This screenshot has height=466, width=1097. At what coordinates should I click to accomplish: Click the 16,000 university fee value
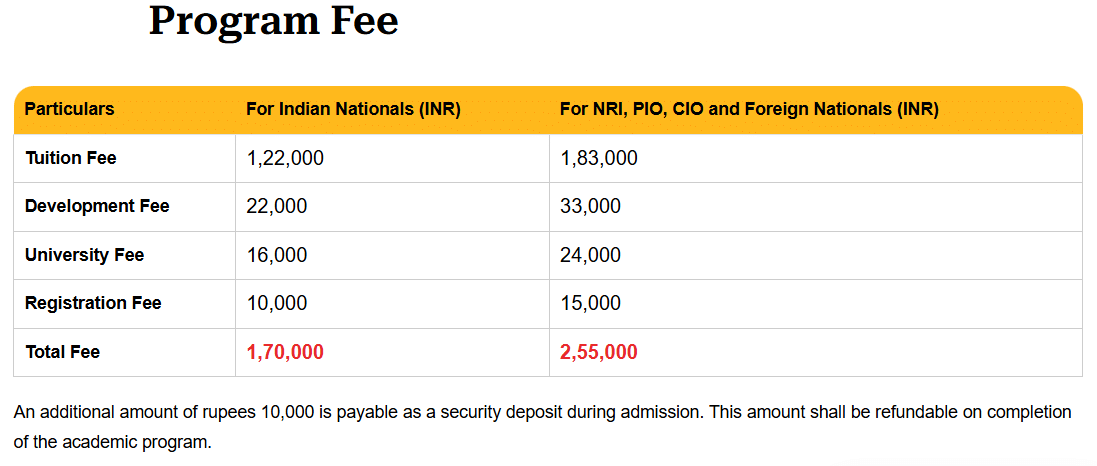(x=277, y=255)
